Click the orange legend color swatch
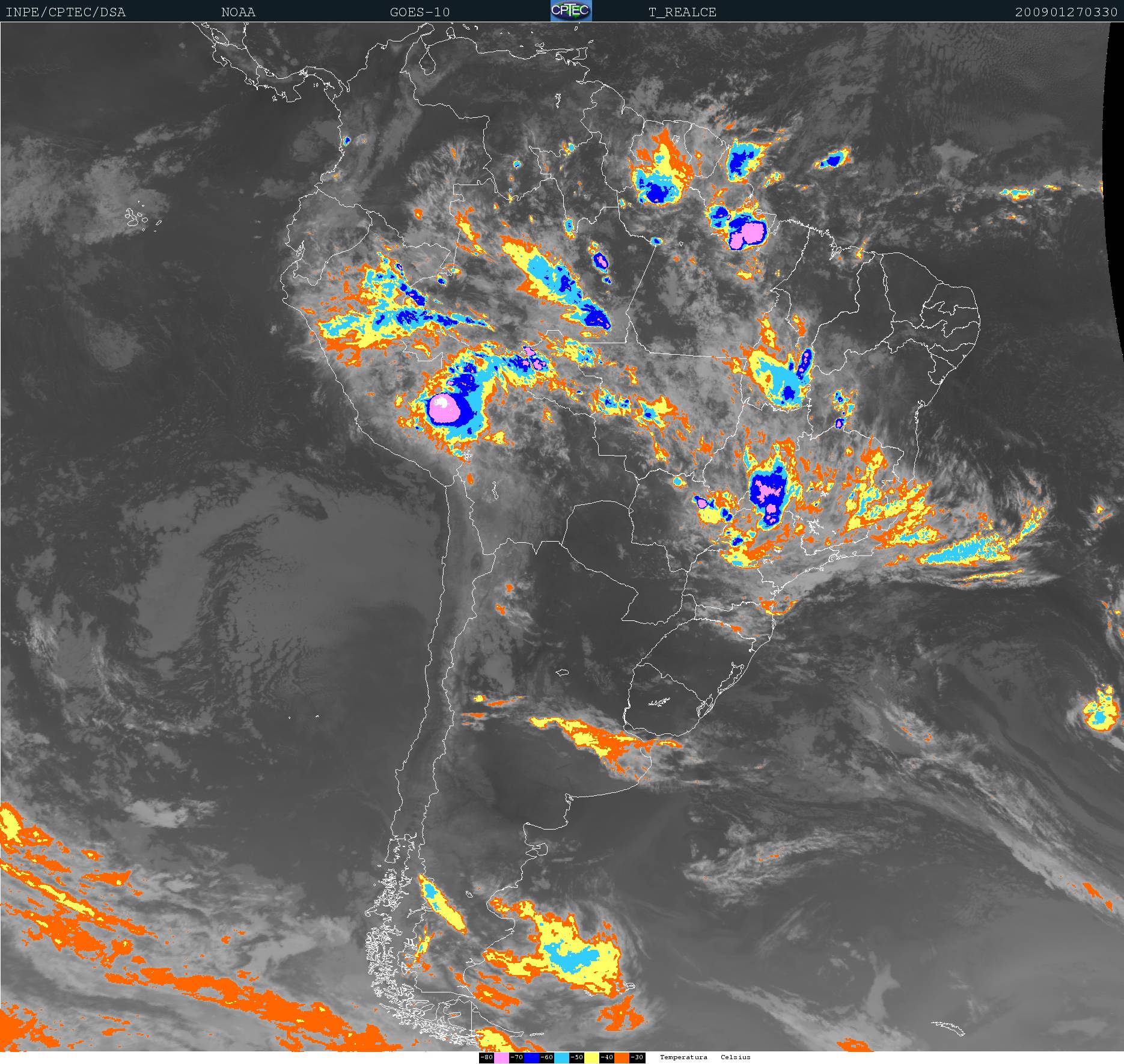Viewport: 1124px width, 1064px height. point(622,1058)
